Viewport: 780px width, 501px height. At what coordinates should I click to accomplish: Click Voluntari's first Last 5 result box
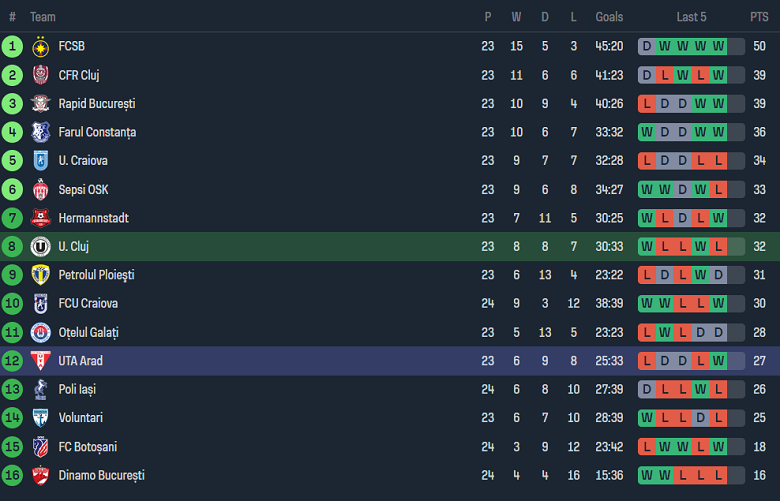click(x=646, y=418)
